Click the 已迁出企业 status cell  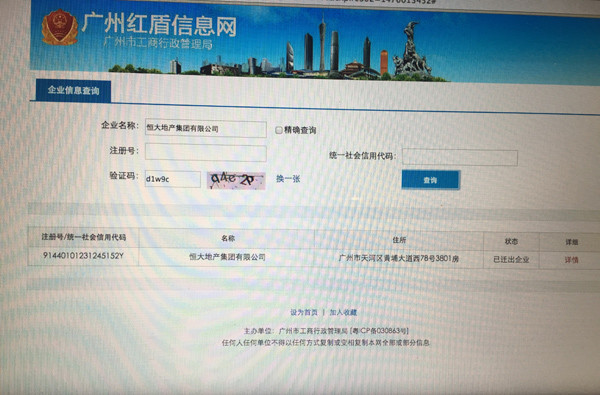511,260
